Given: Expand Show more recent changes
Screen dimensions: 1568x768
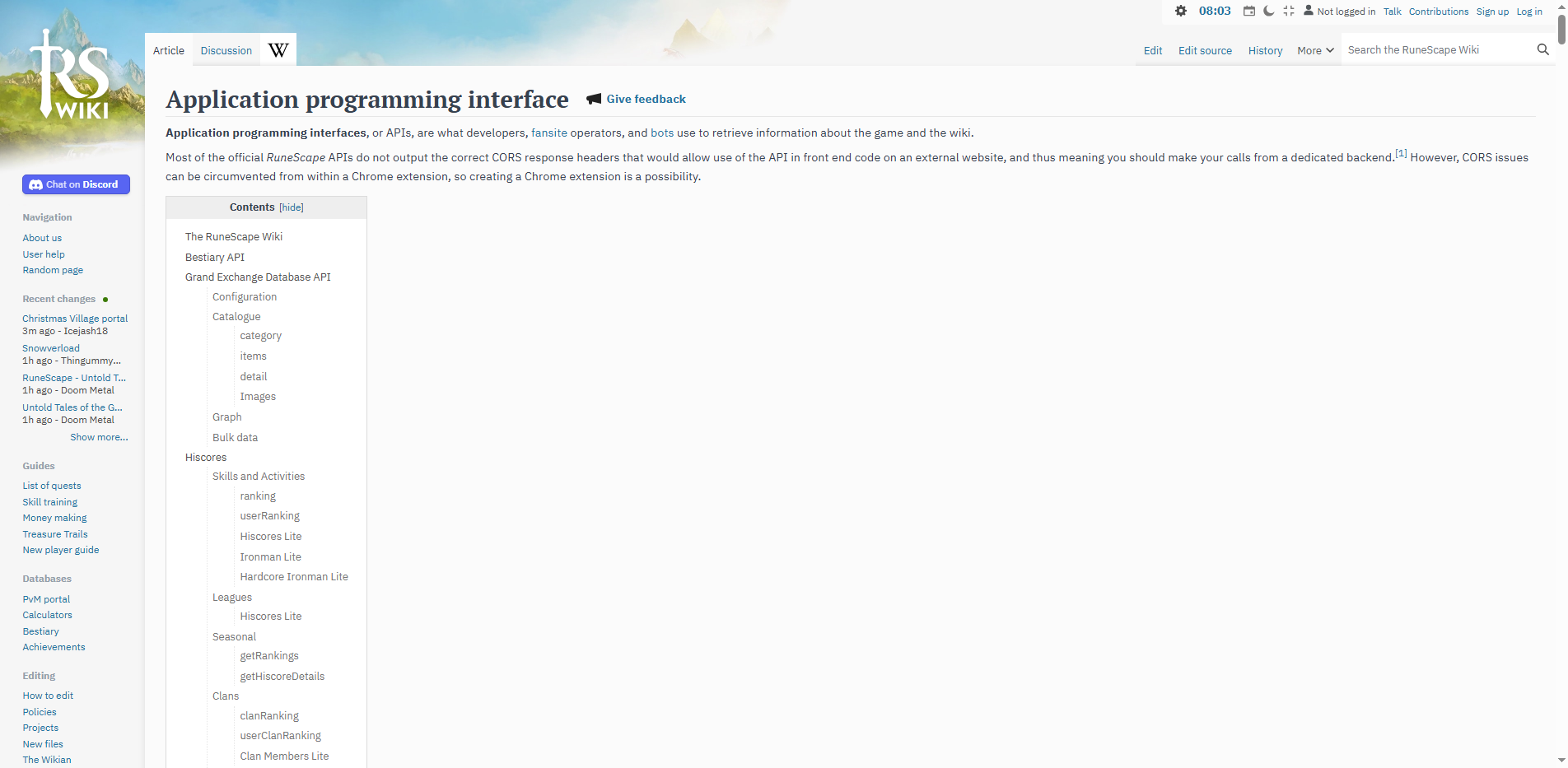Looking at the screenshot, I should (99, 436).
